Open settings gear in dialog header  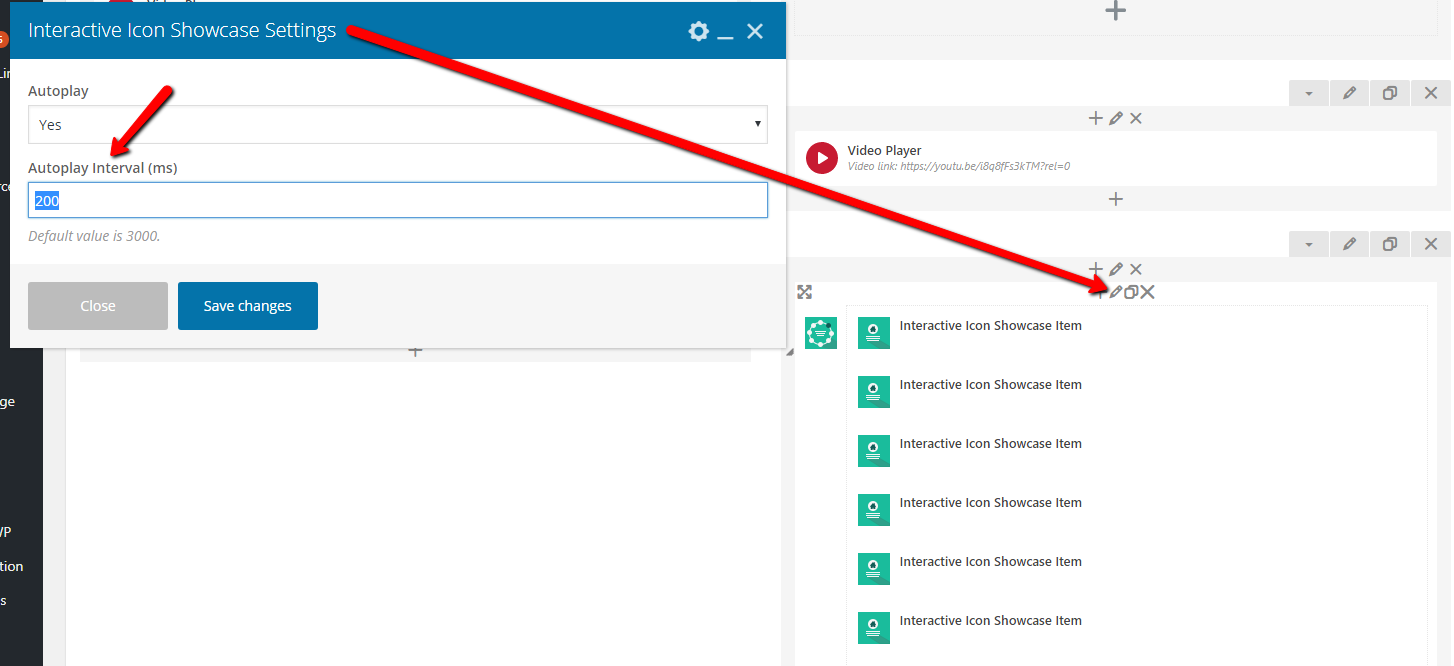tap(698, 31)
